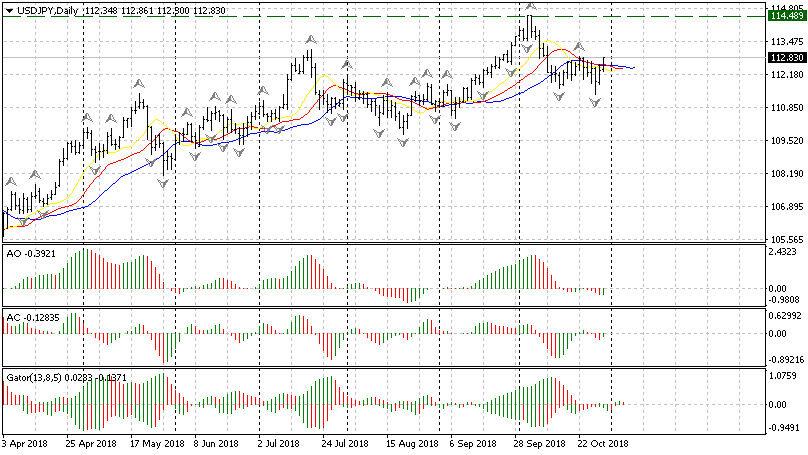Screen dimensions: 808x455
Task: Click the up fractal arrow above the highest peak
Action: coord(528,6)
